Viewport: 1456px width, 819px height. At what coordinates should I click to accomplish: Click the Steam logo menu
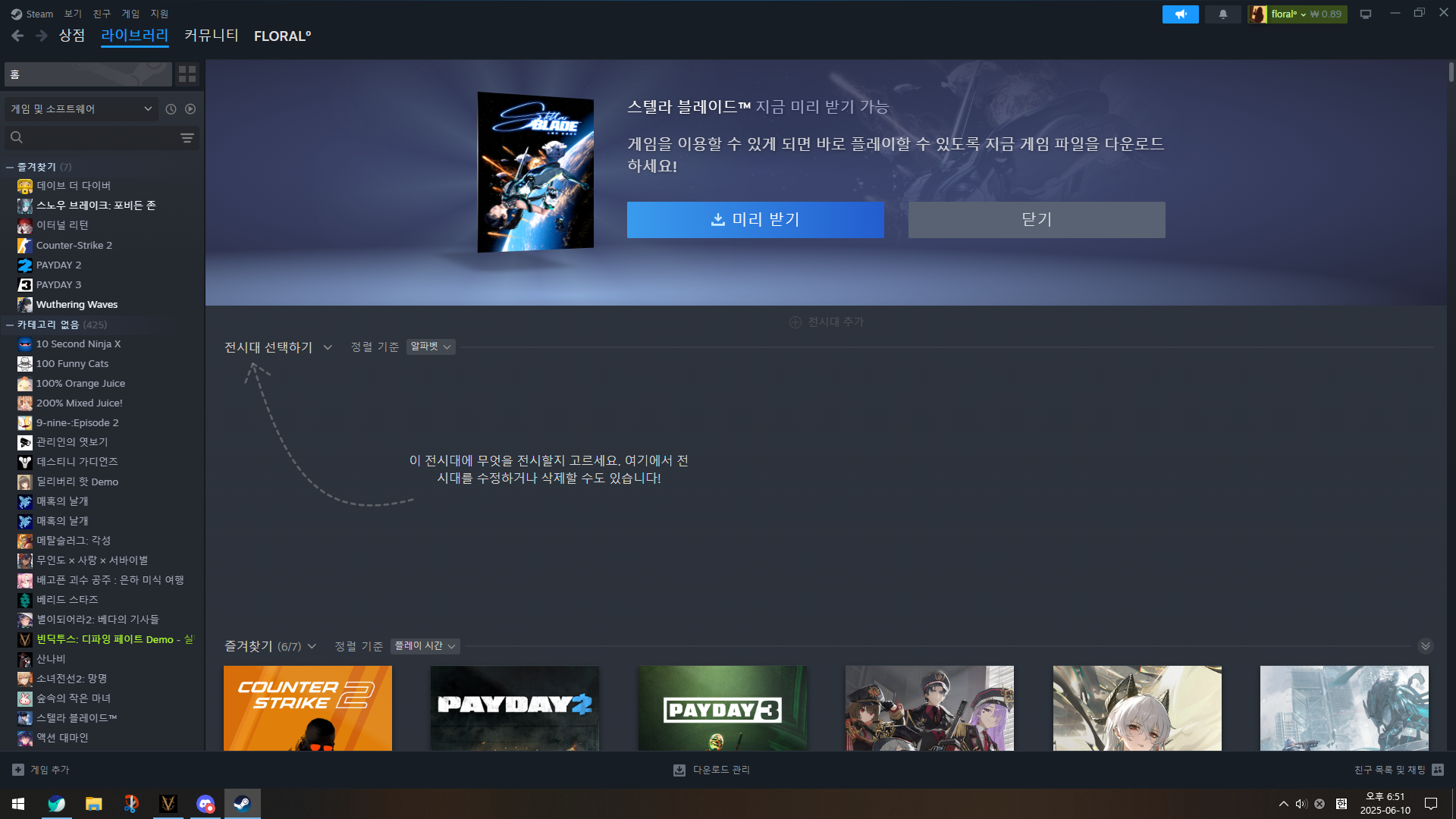pos(17,14)
